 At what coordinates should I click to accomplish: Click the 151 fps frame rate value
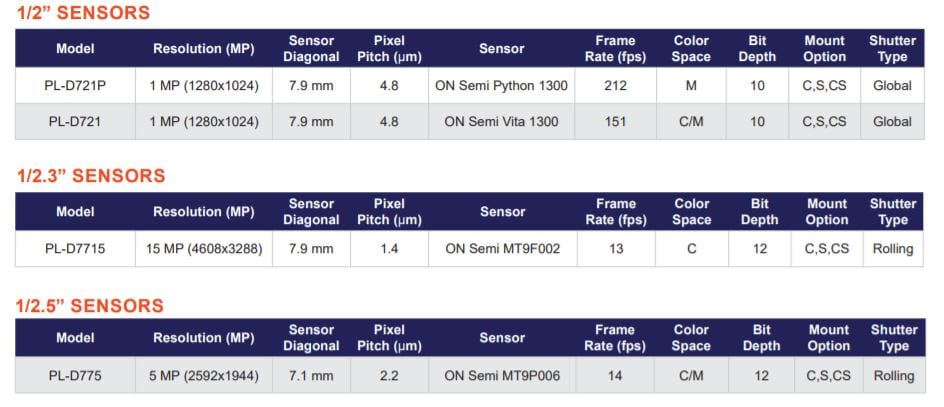point(615,122)
